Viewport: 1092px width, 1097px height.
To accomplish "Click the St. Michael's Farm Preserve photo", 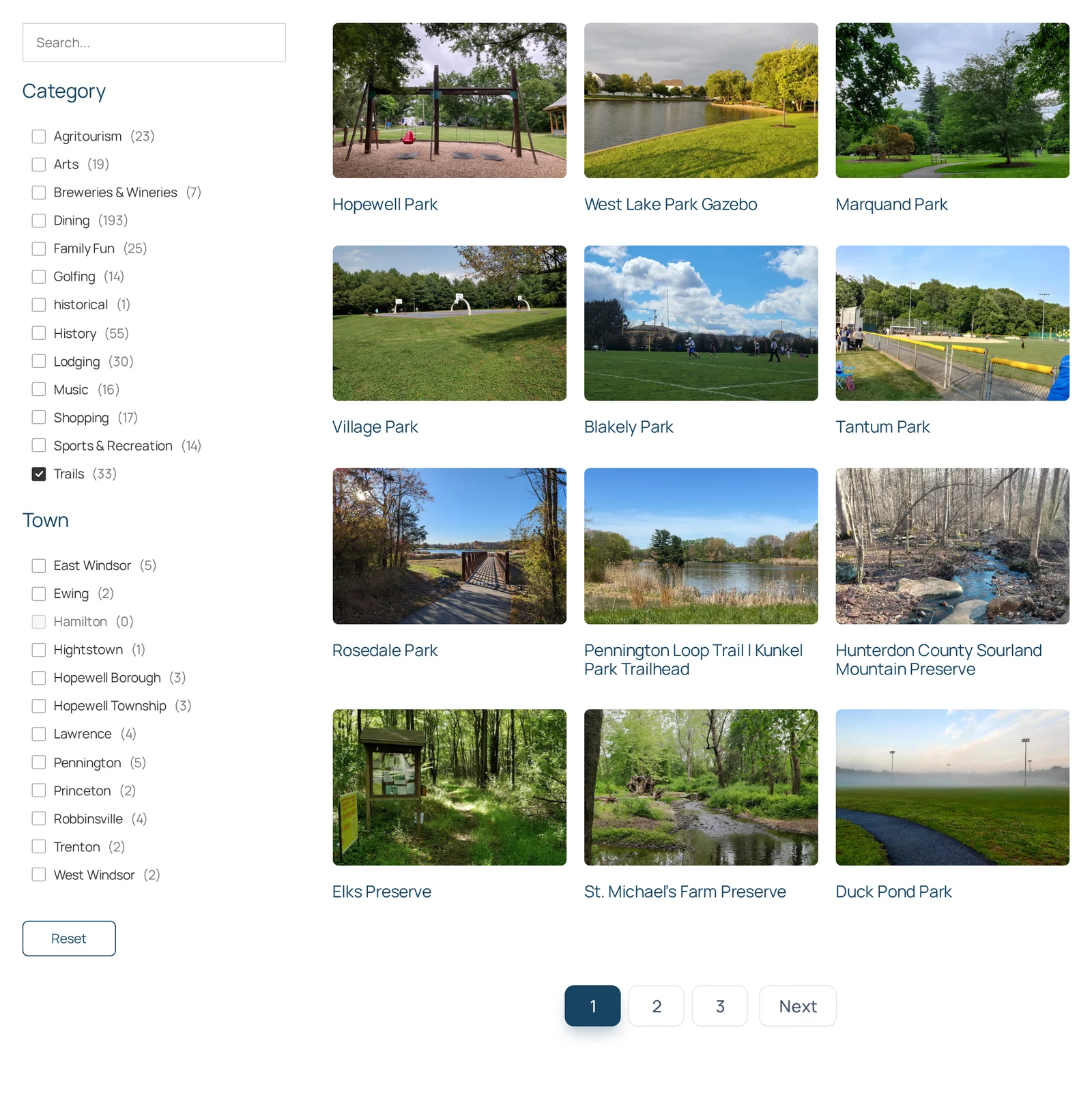I will [701, 788].
